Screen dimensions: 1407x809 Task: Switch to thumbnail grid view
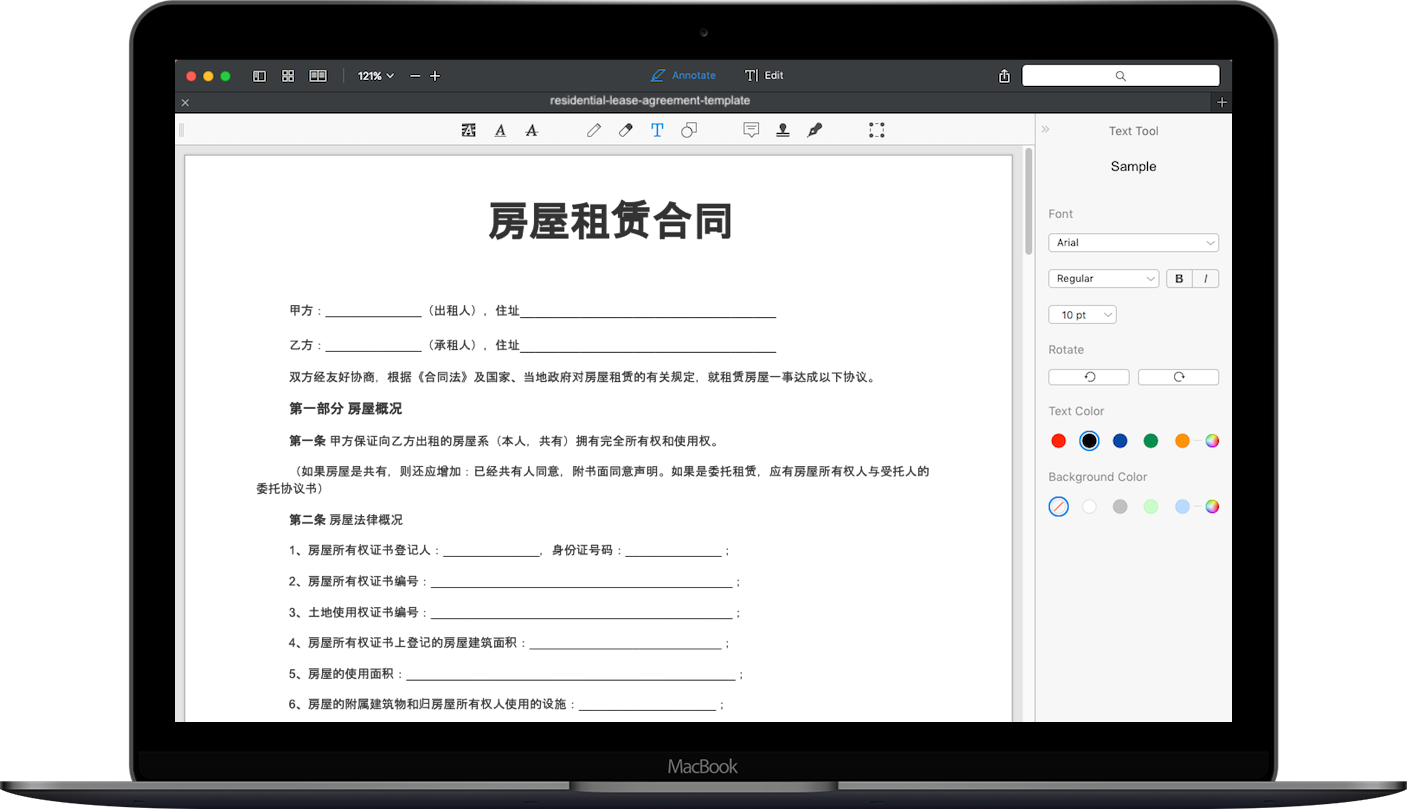(288, 76)
